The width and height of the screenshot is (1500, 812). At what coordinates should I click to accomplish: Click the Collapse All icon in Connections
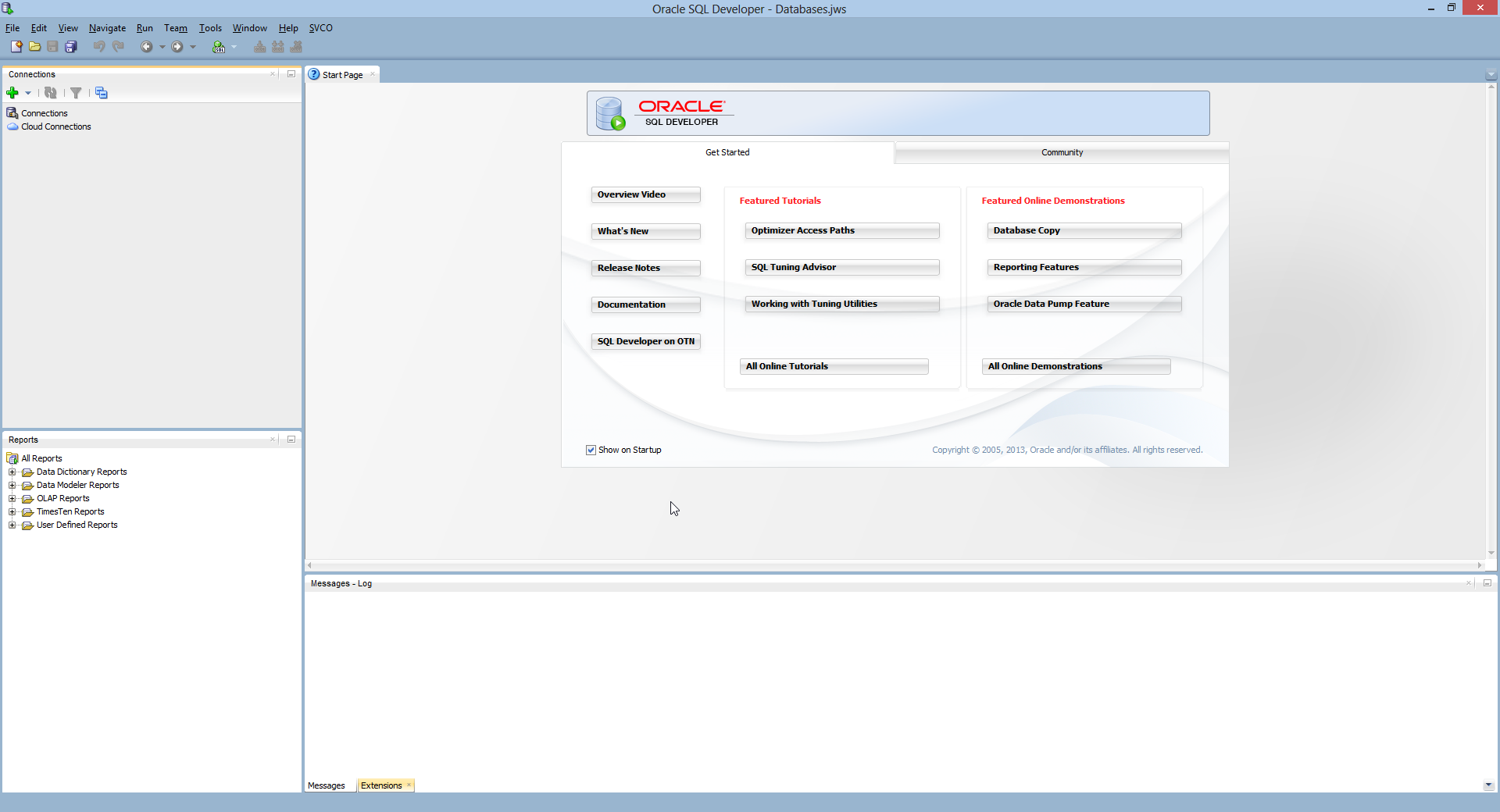point(102,93)
